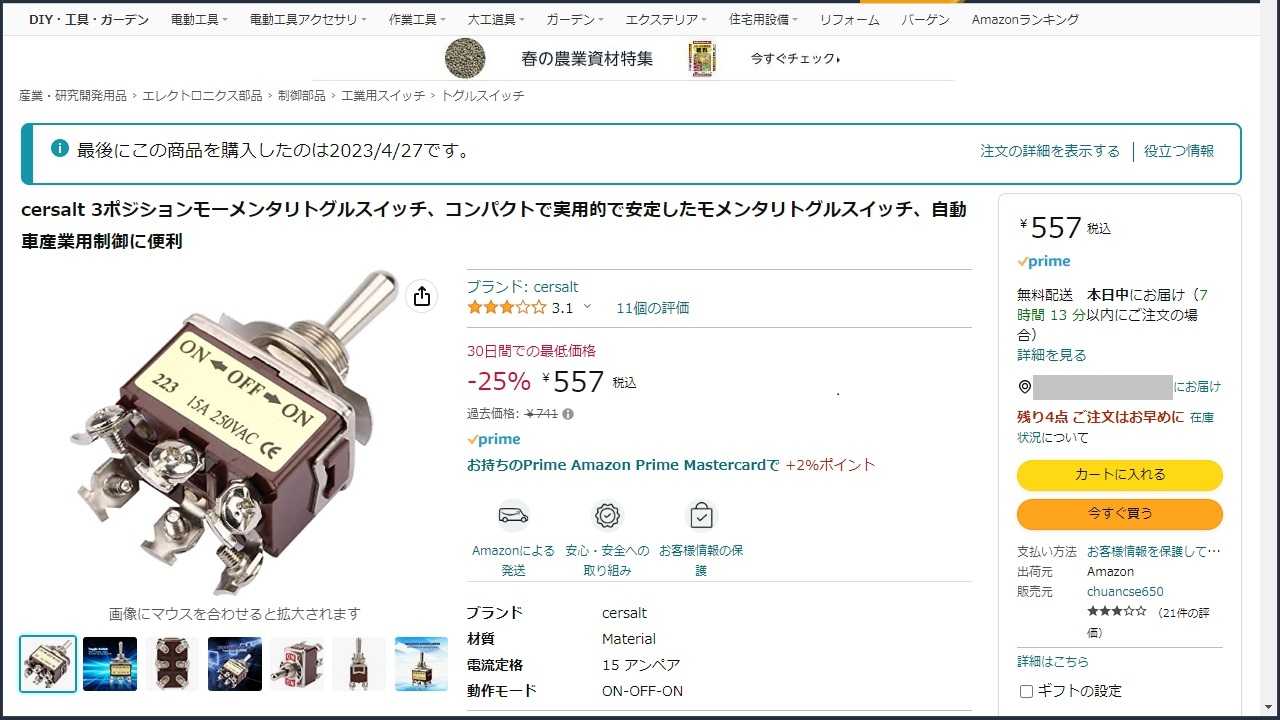Click the share icon on product image
The height and width of the screenshot is (720, 1280).
[x=422, y=297]
